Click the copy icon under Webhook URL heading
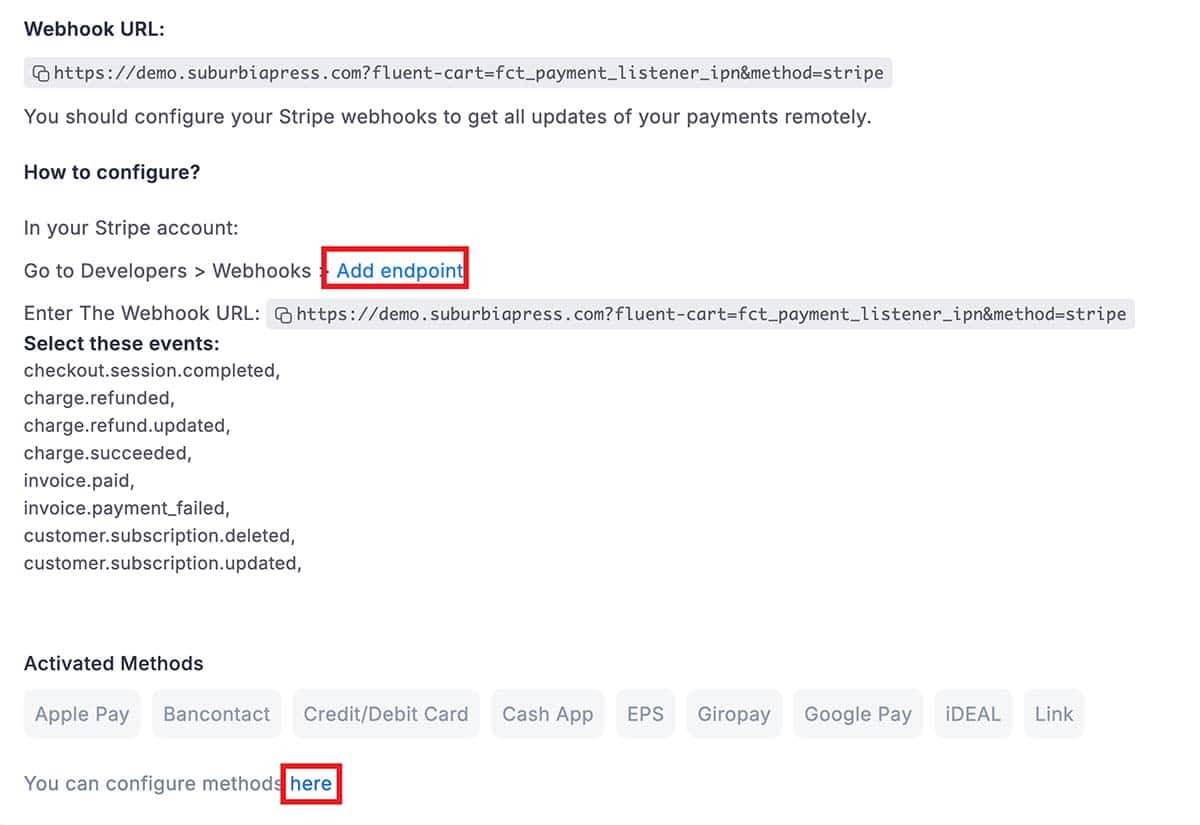The image size is (1200, 825). point(42,73)
